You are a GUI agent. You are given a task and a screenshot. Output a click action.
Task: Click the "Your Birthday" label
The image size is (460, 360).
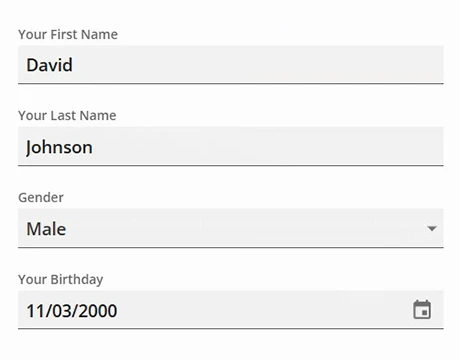point(61,279)
